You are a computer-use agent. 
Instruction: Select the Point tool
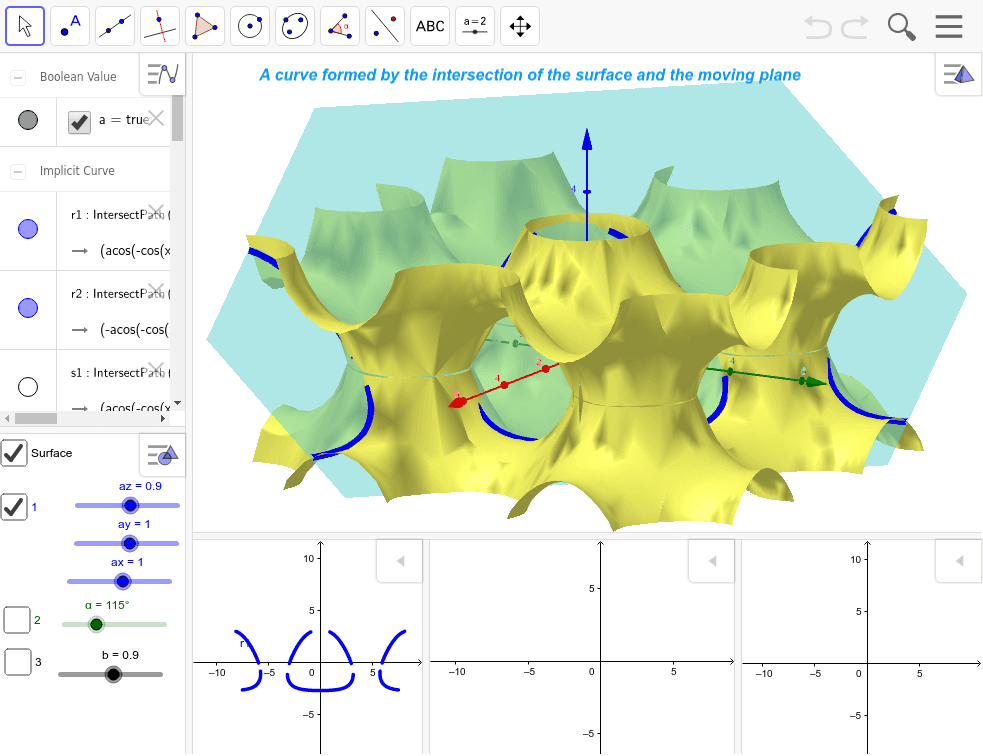pos(69,26)
